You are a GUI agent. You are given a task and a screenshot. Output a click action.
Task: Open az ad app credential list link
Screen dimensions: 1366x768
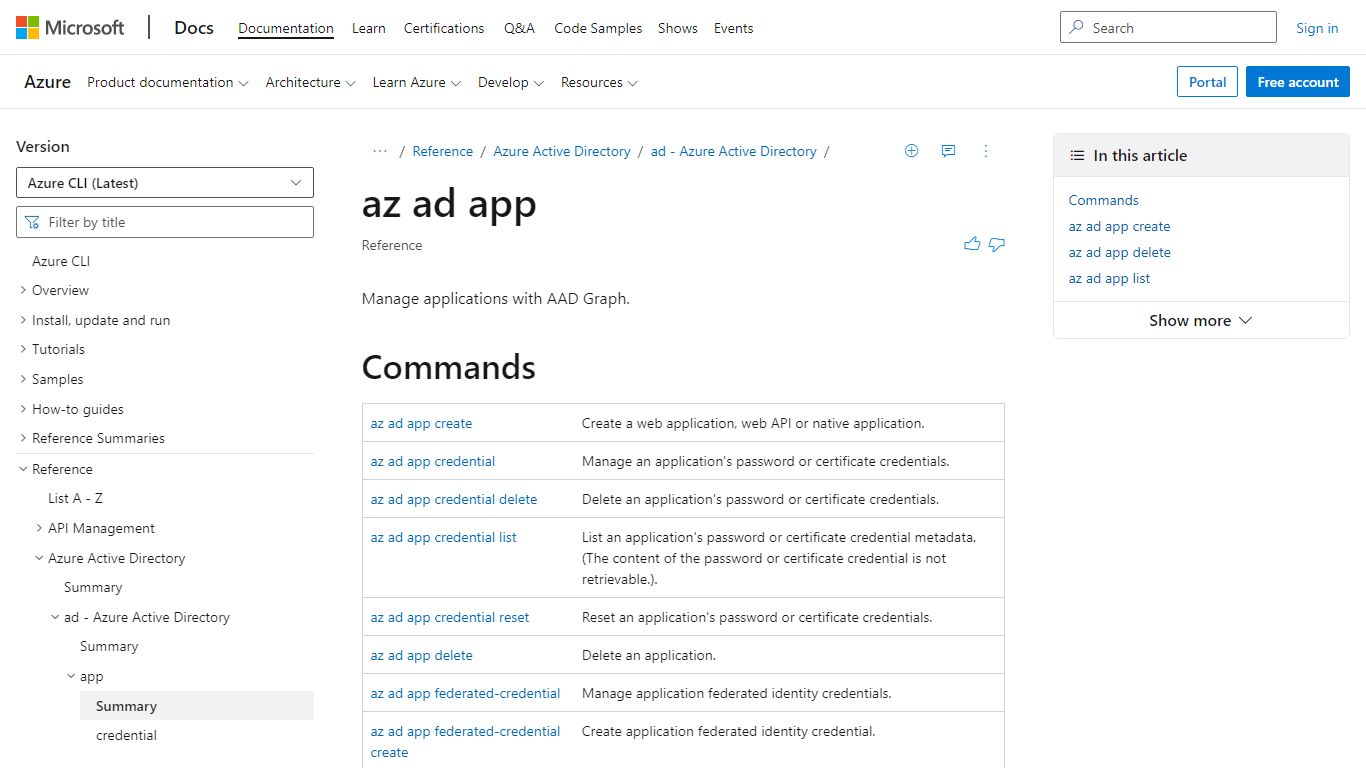click(x=444, y=537)
